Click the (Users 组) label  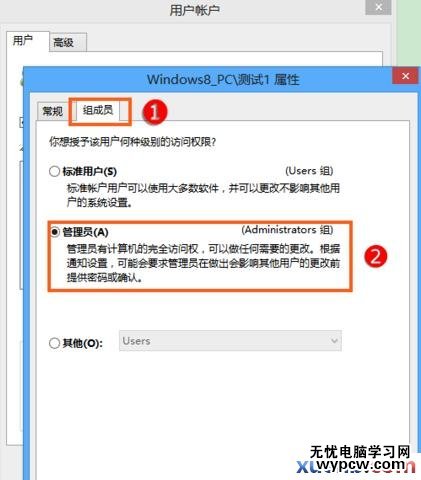(309, 171)
